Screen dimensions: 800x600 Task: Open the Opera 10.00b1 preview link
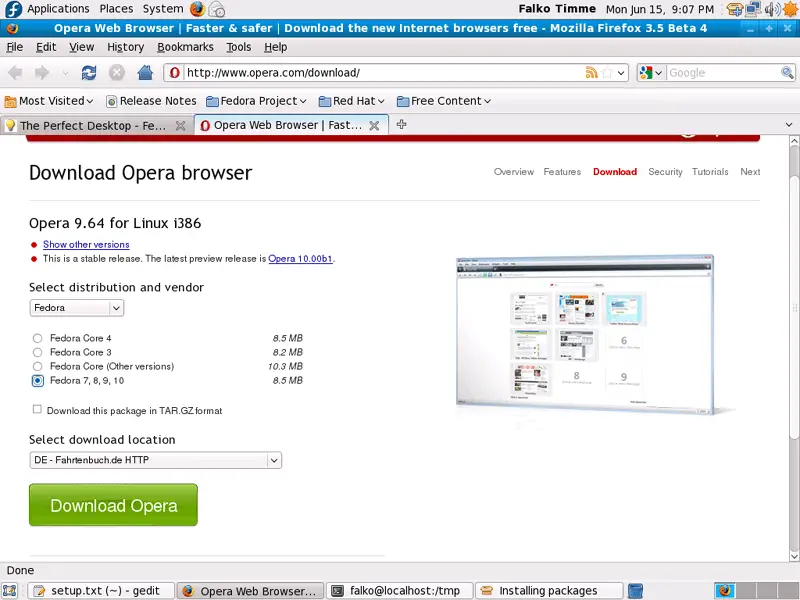pos(301,259)
